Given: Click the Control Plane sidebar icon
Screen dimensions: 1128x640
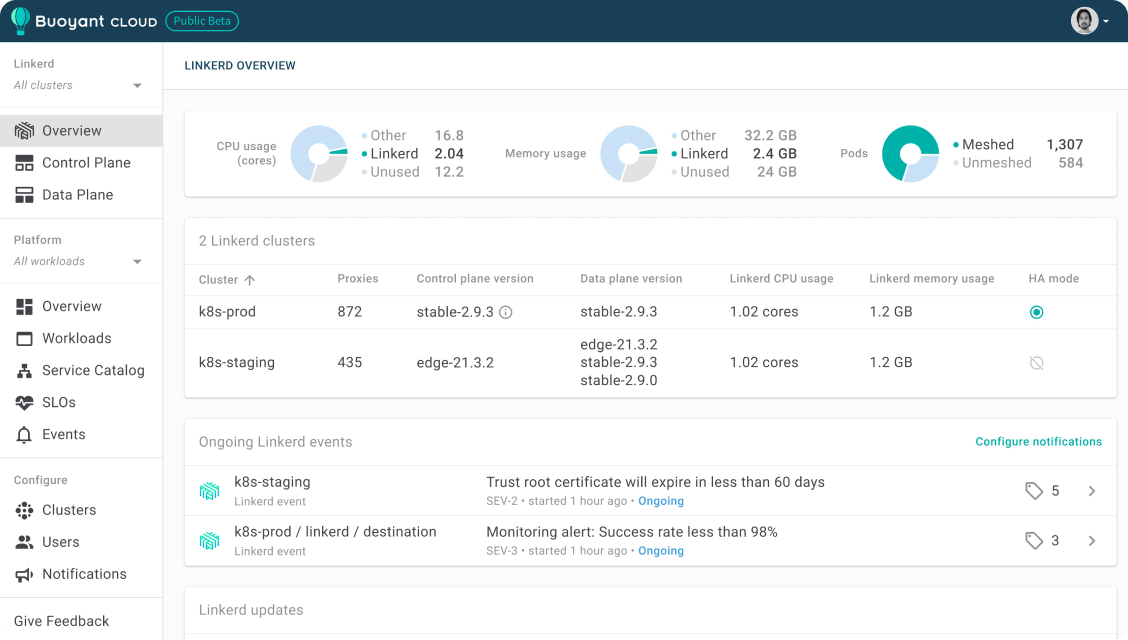Looking at the screenshot, I should [24, 163].
